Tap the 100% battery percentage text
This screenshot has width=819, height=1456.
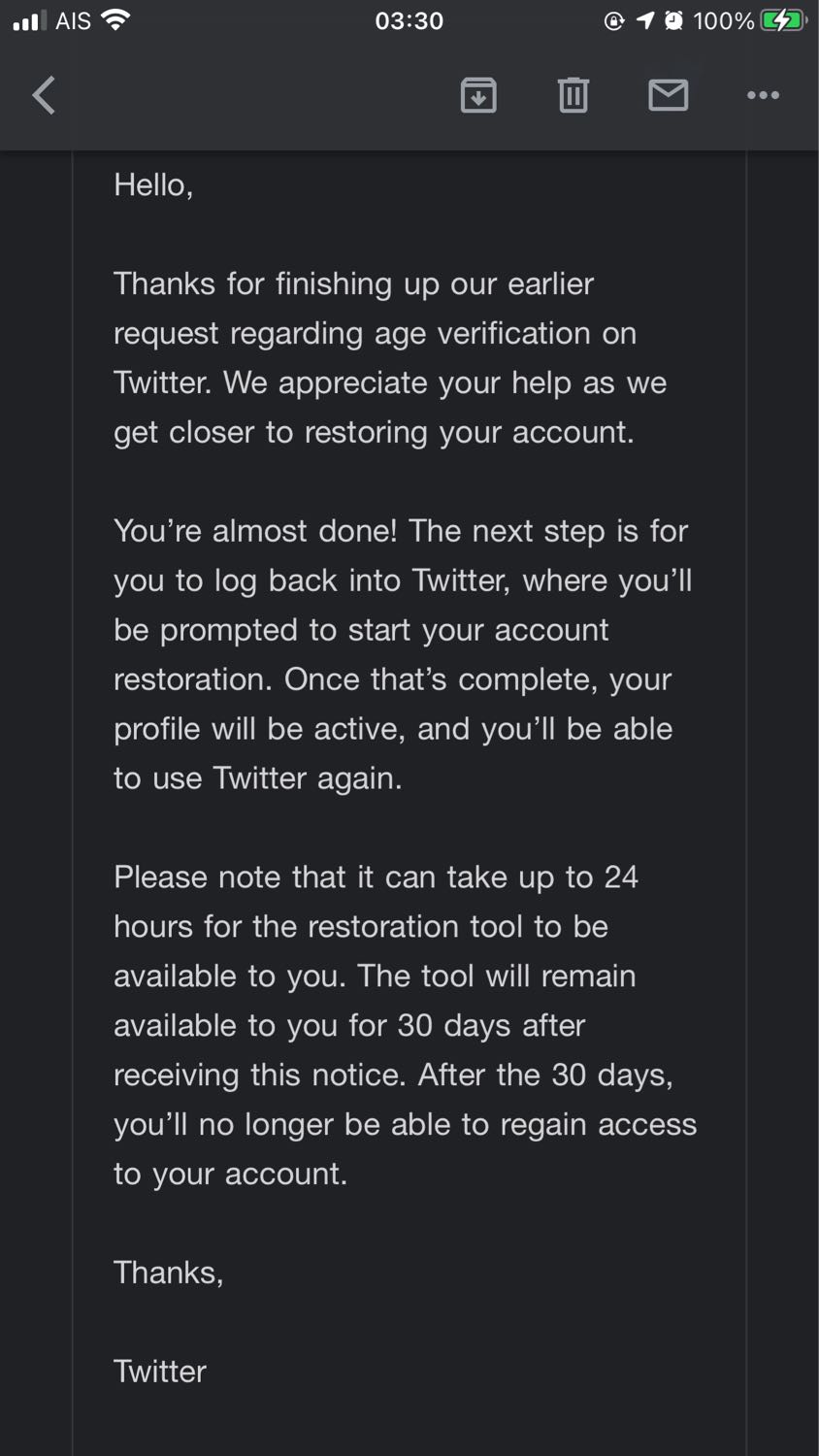point(723,20)
